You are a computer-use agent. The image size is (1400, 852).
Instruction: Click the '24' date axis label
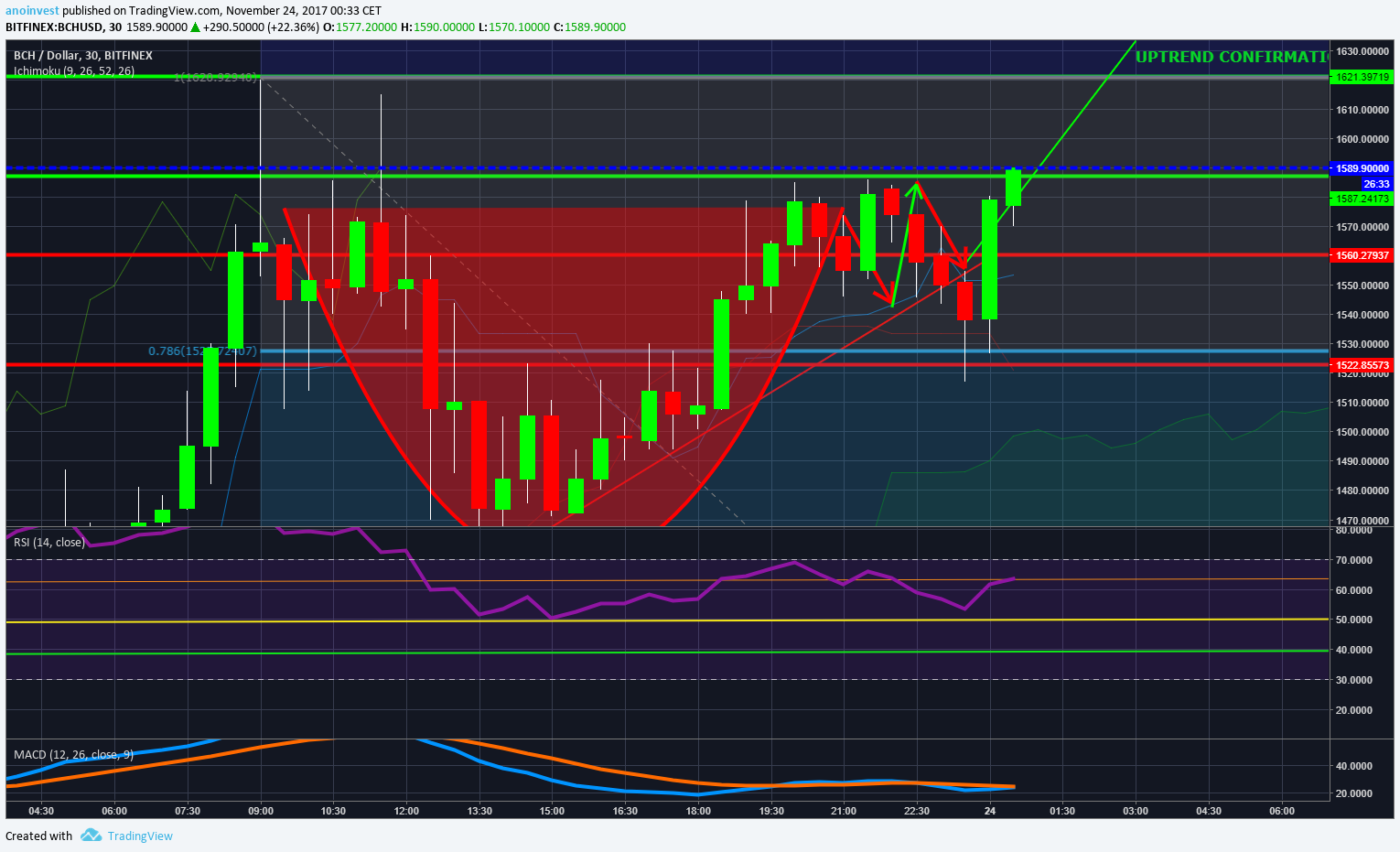[x=990, y=811]
